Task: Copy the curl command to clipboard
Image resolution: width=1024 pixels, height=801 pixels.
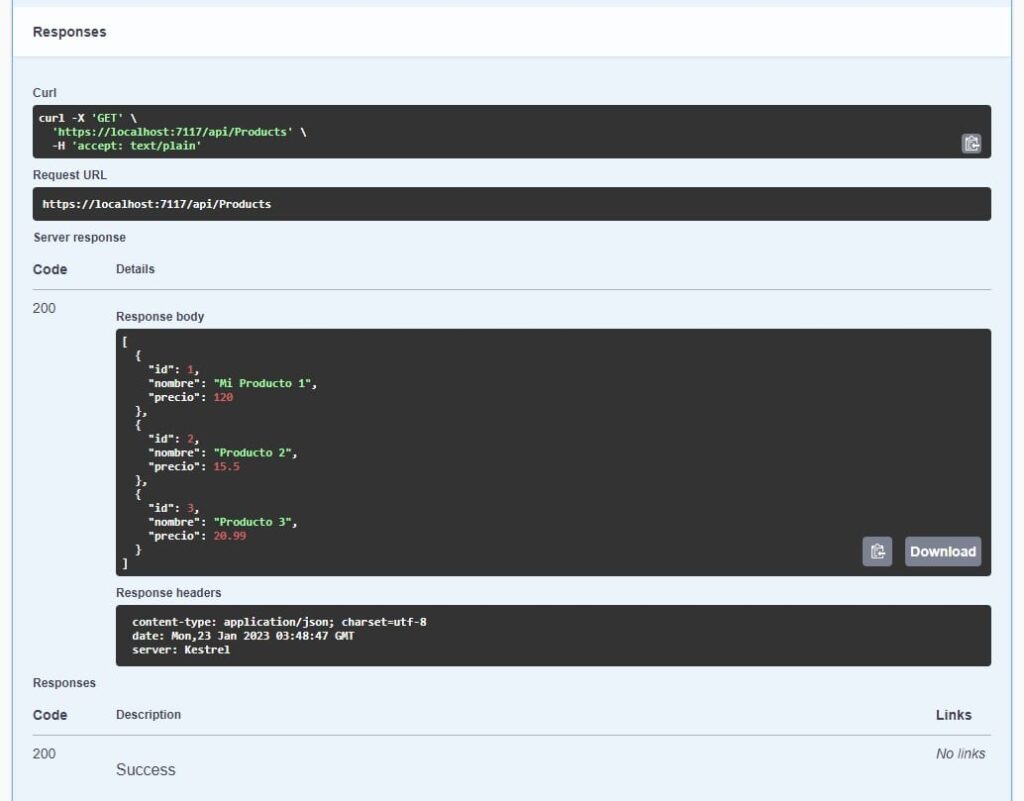Action: click(x=971, y=144)
